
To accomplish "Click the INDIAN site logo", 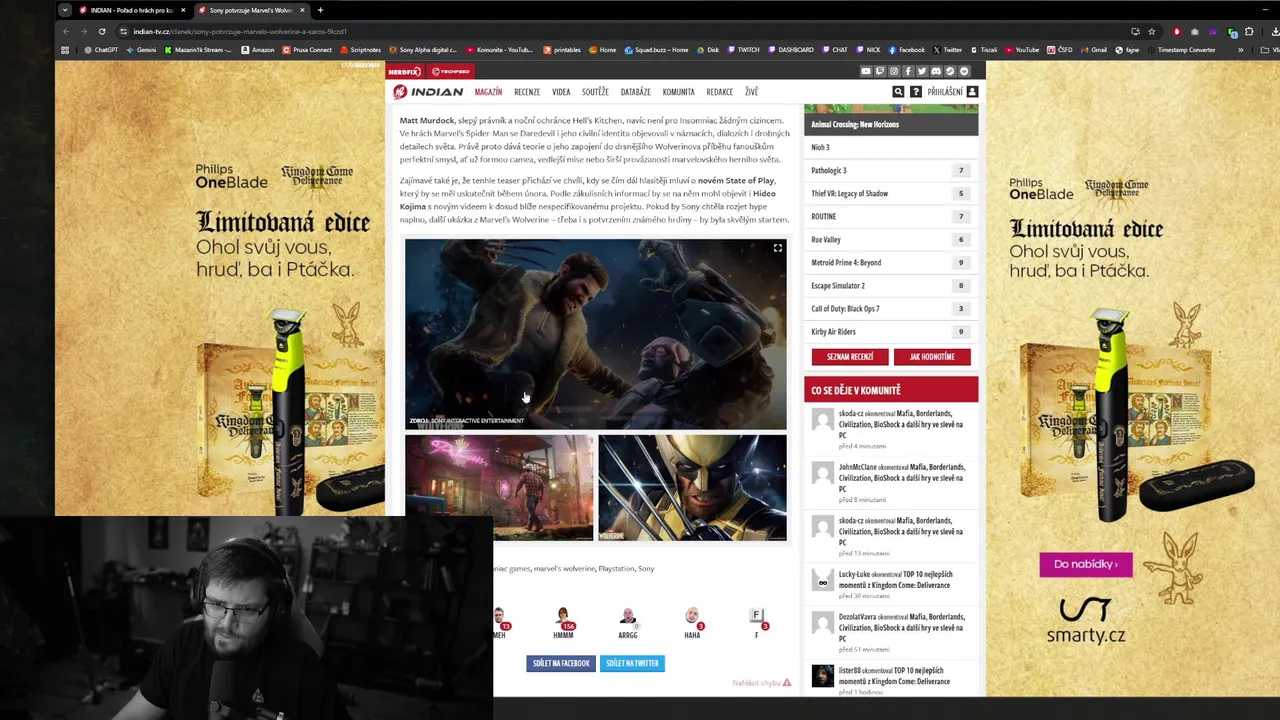I will coord(428,92).
